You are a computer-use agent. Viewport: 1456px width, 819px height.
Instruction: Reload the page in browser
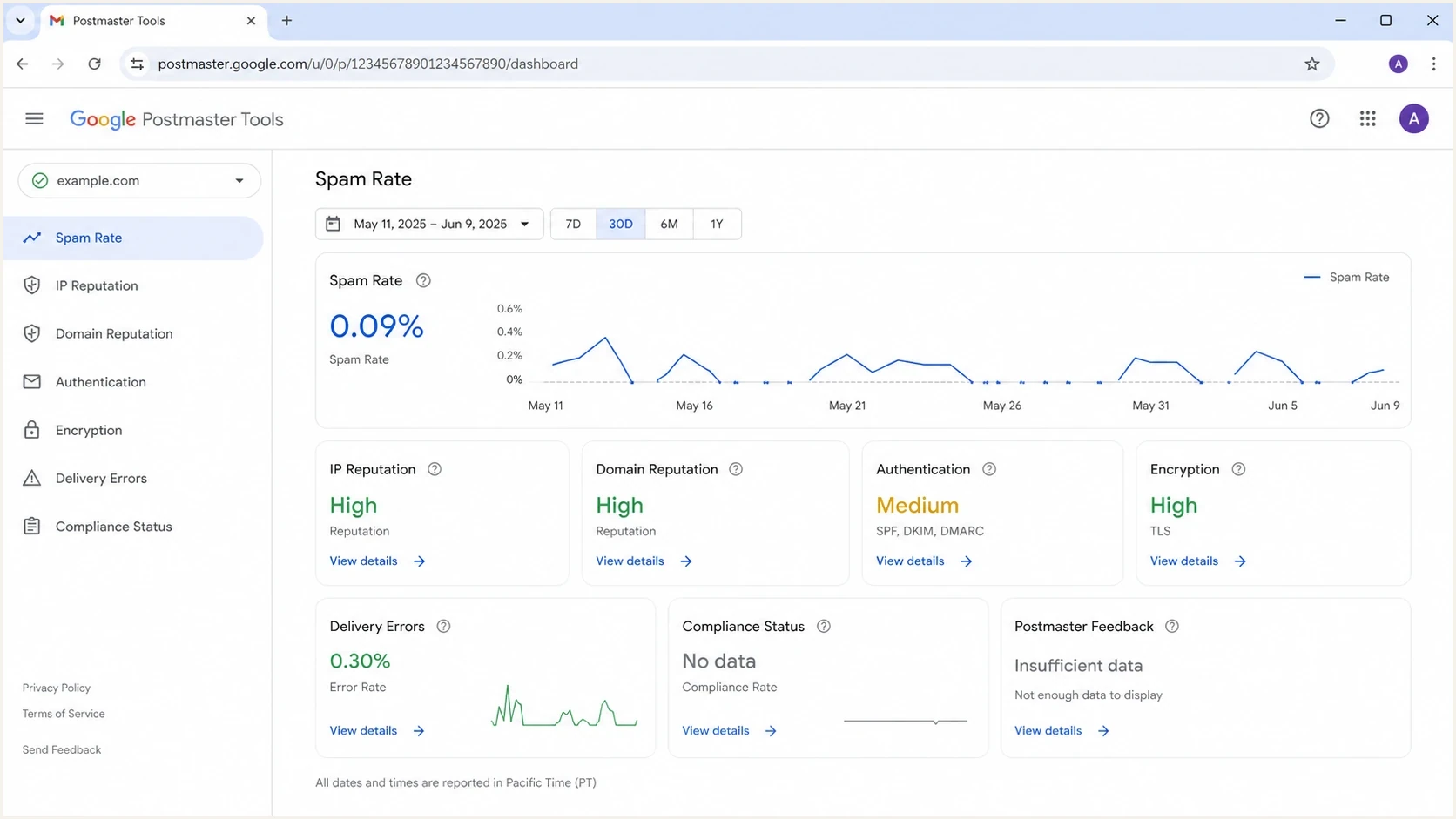point(94,64)
